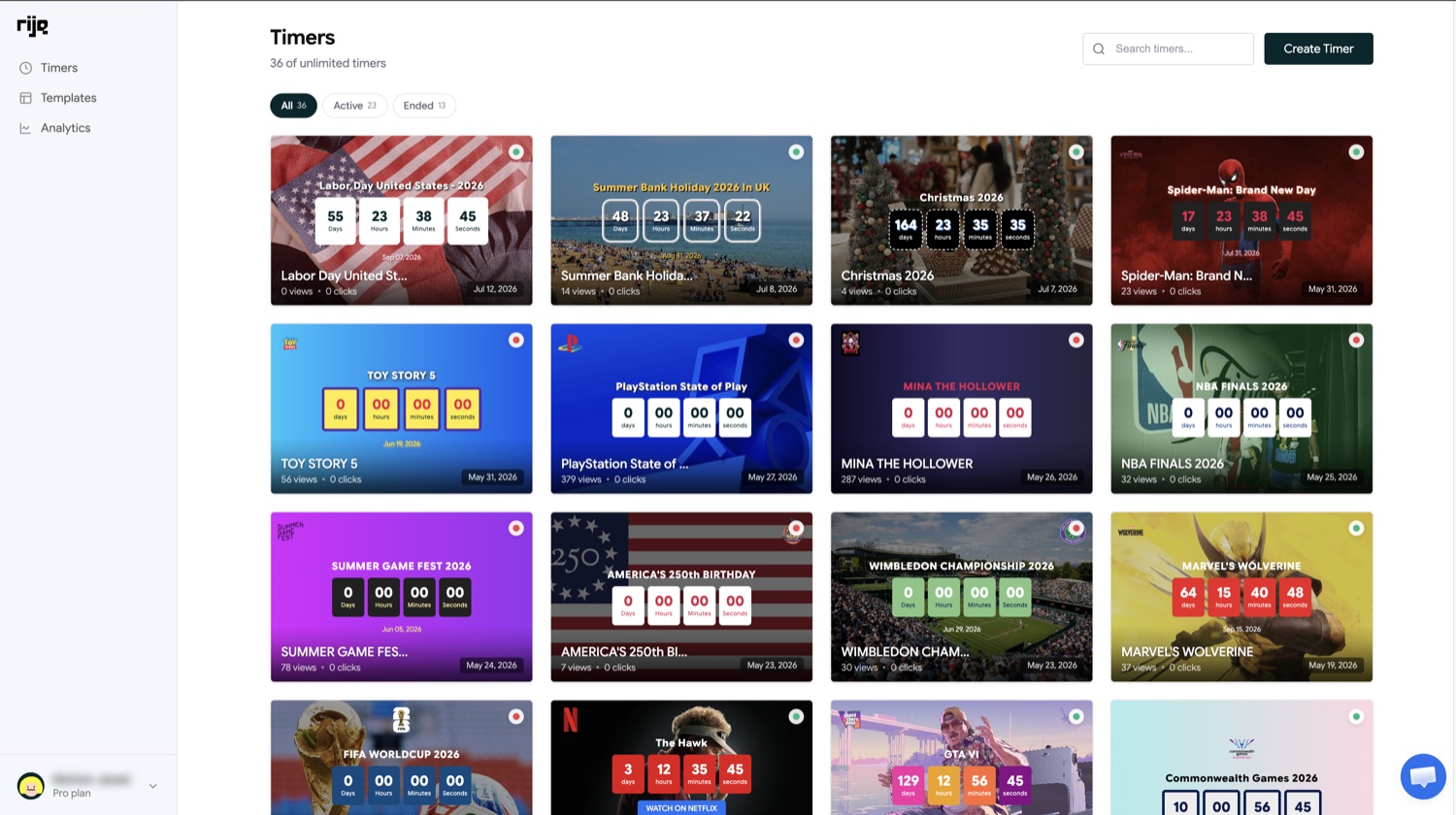Click the MINA THE HOLLOWER red status dot

click(x=1076, y=341)
